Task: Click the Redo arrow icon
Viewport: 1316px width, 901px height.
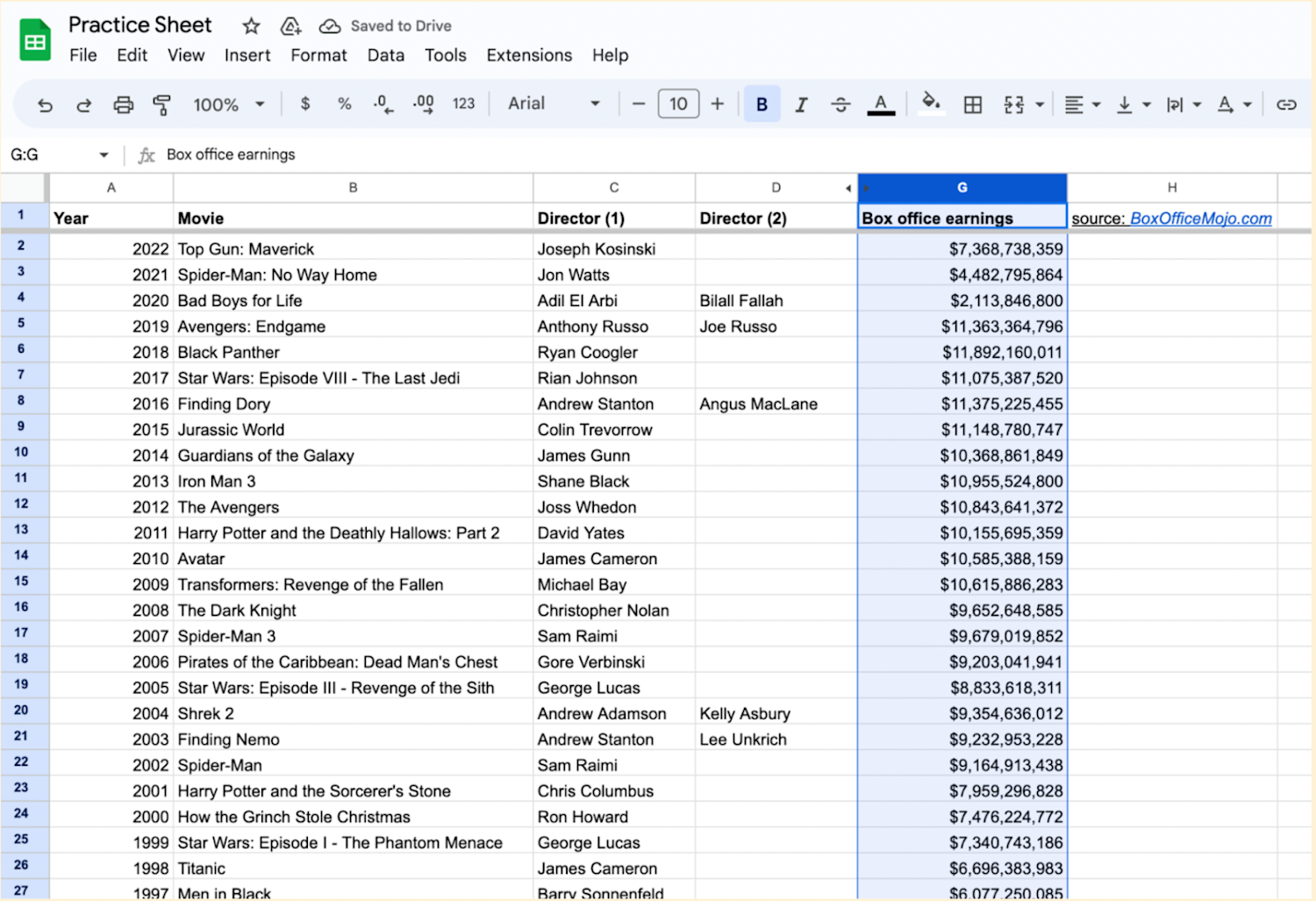Action: 84,105
